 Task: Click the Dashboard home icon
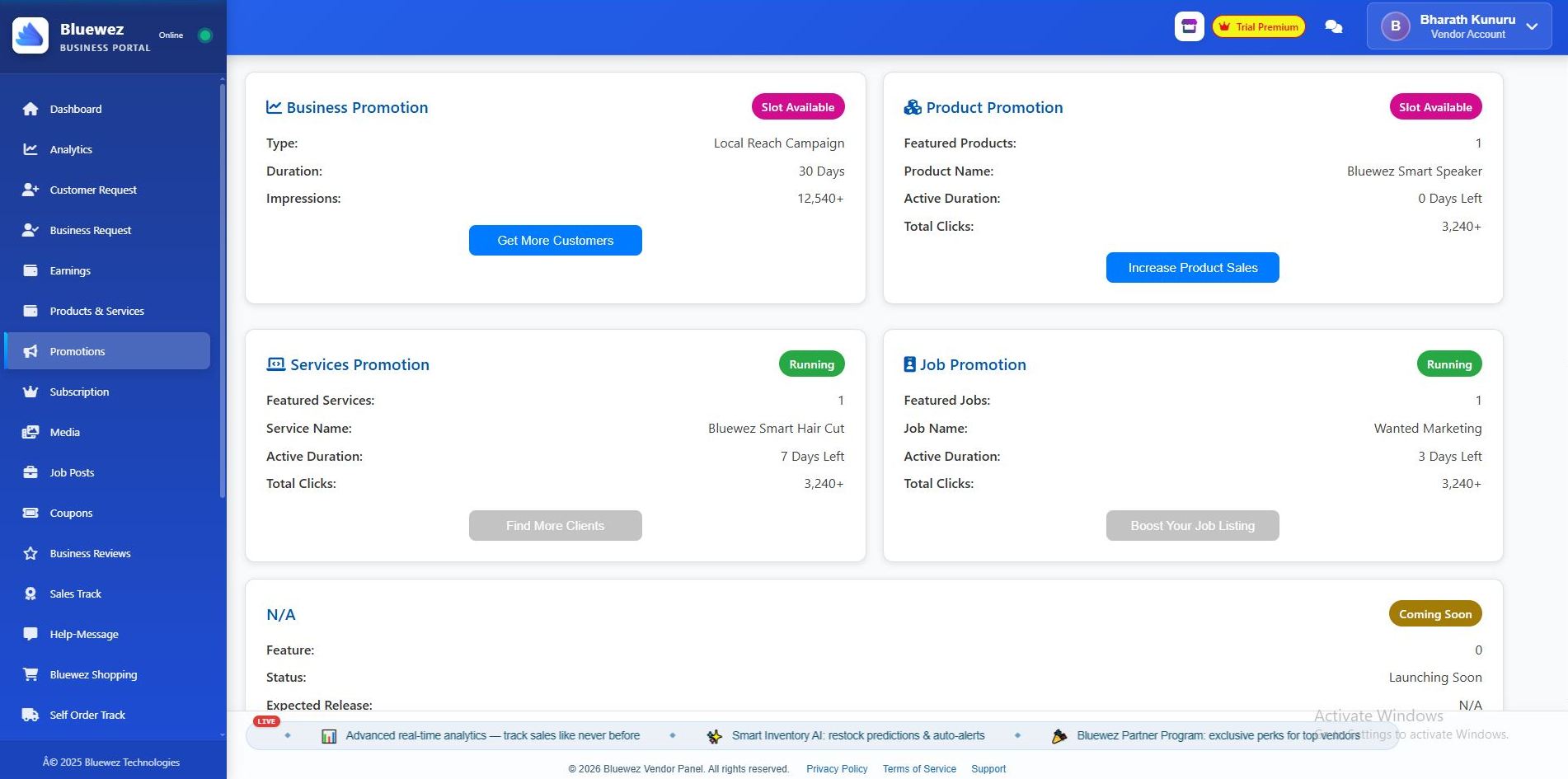(31, 109)
